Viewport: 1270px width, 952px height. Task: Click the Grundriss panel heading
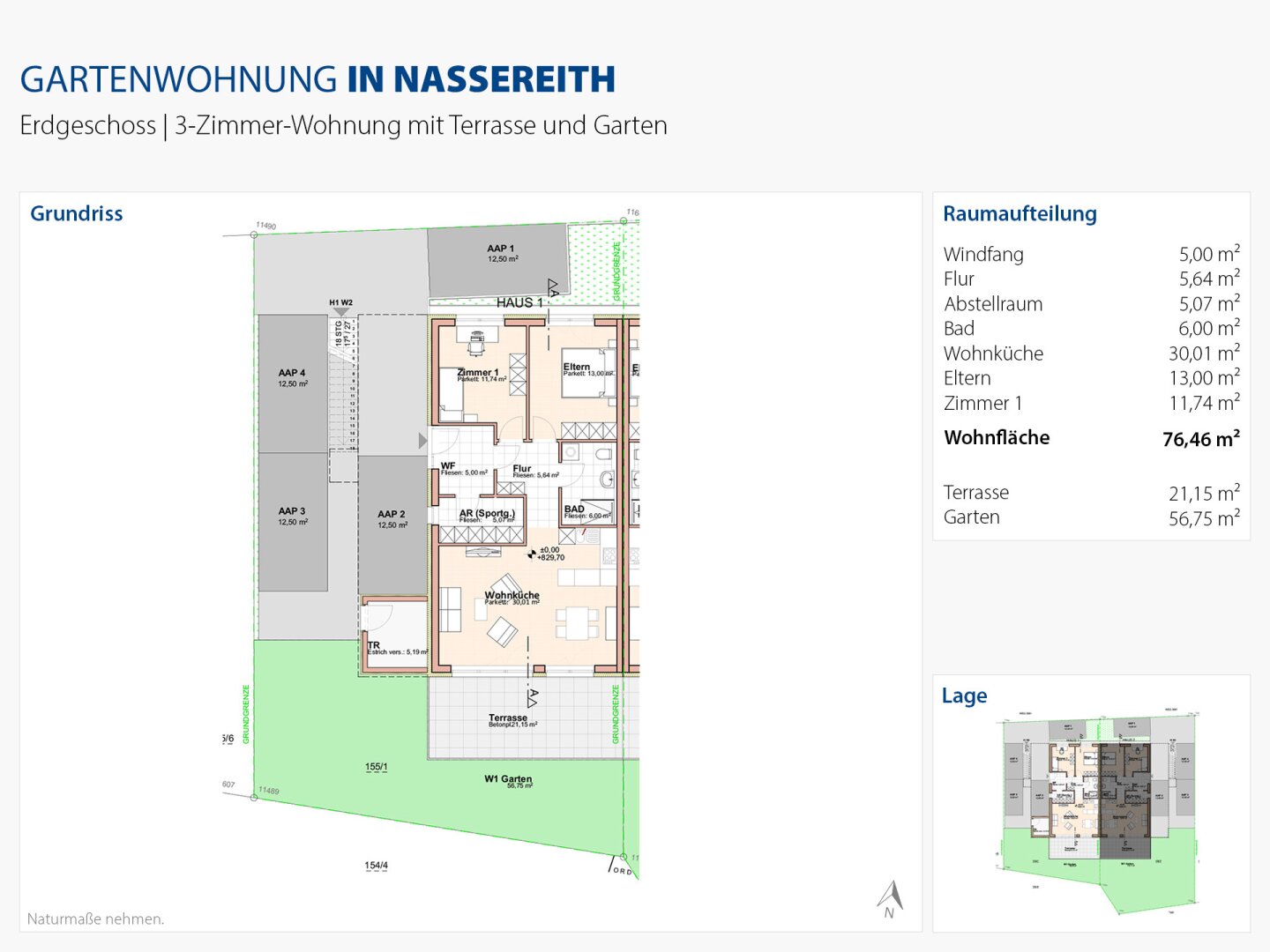click(77, 213)
